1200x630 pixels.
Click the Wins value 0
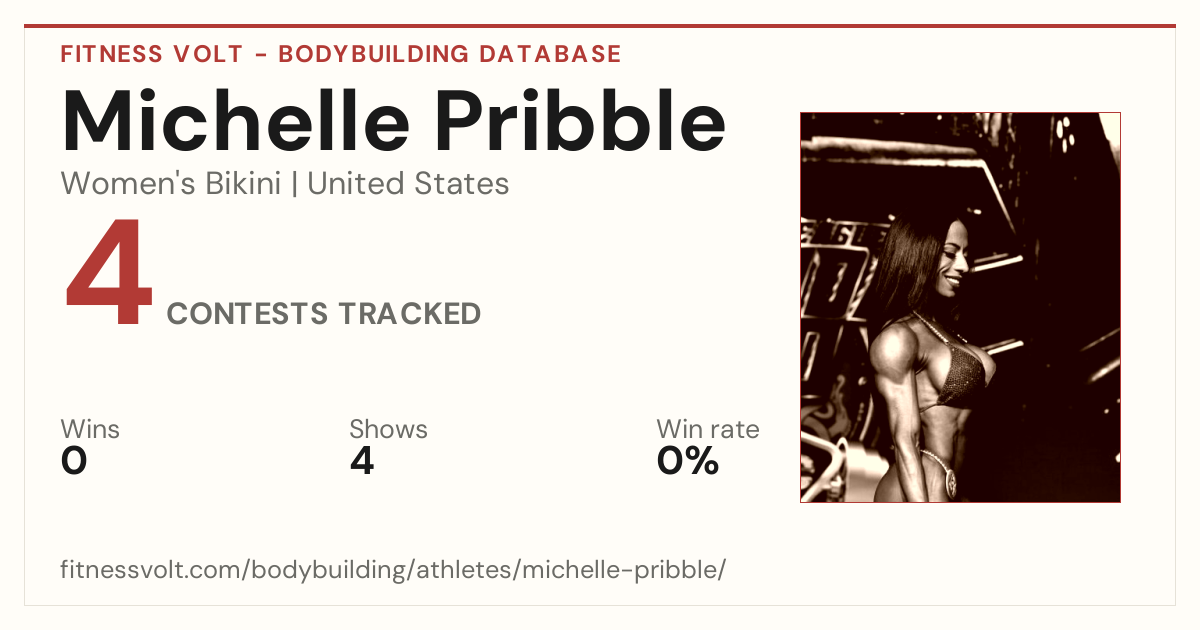74,461
